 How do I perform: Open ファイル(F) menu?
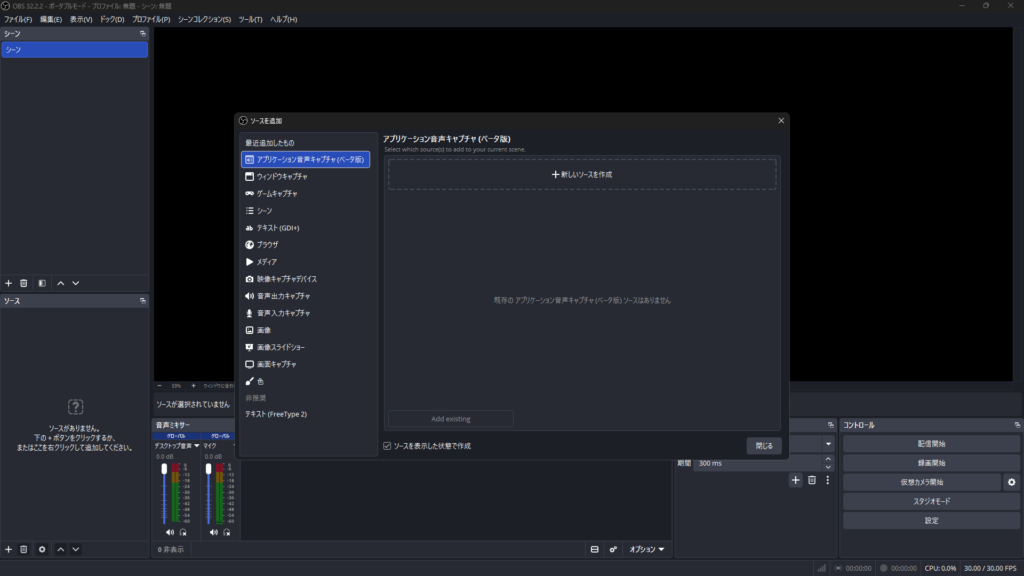pos(18,20)
